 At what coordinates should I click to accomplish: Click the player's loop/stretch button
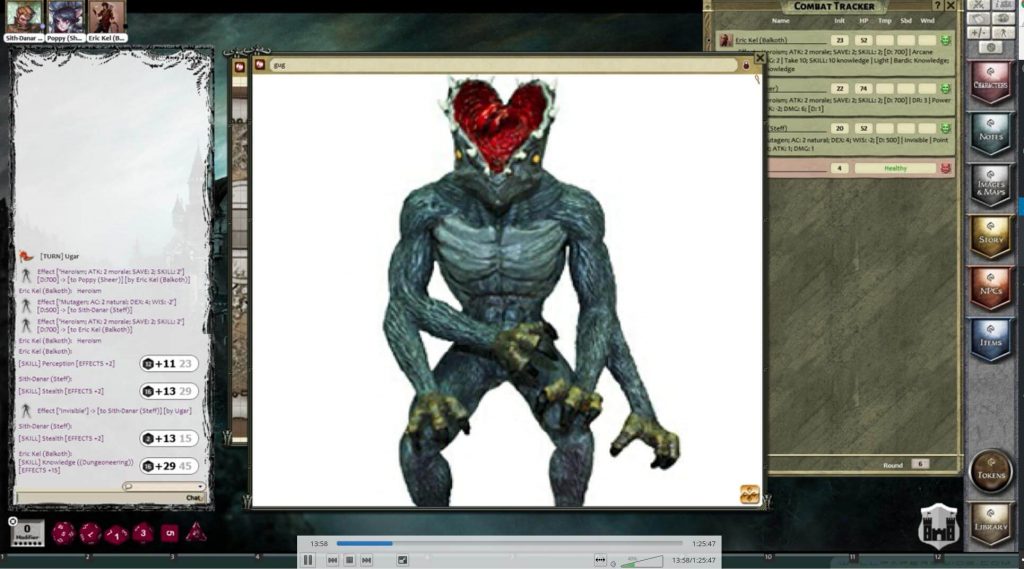[x=600, y=560]
